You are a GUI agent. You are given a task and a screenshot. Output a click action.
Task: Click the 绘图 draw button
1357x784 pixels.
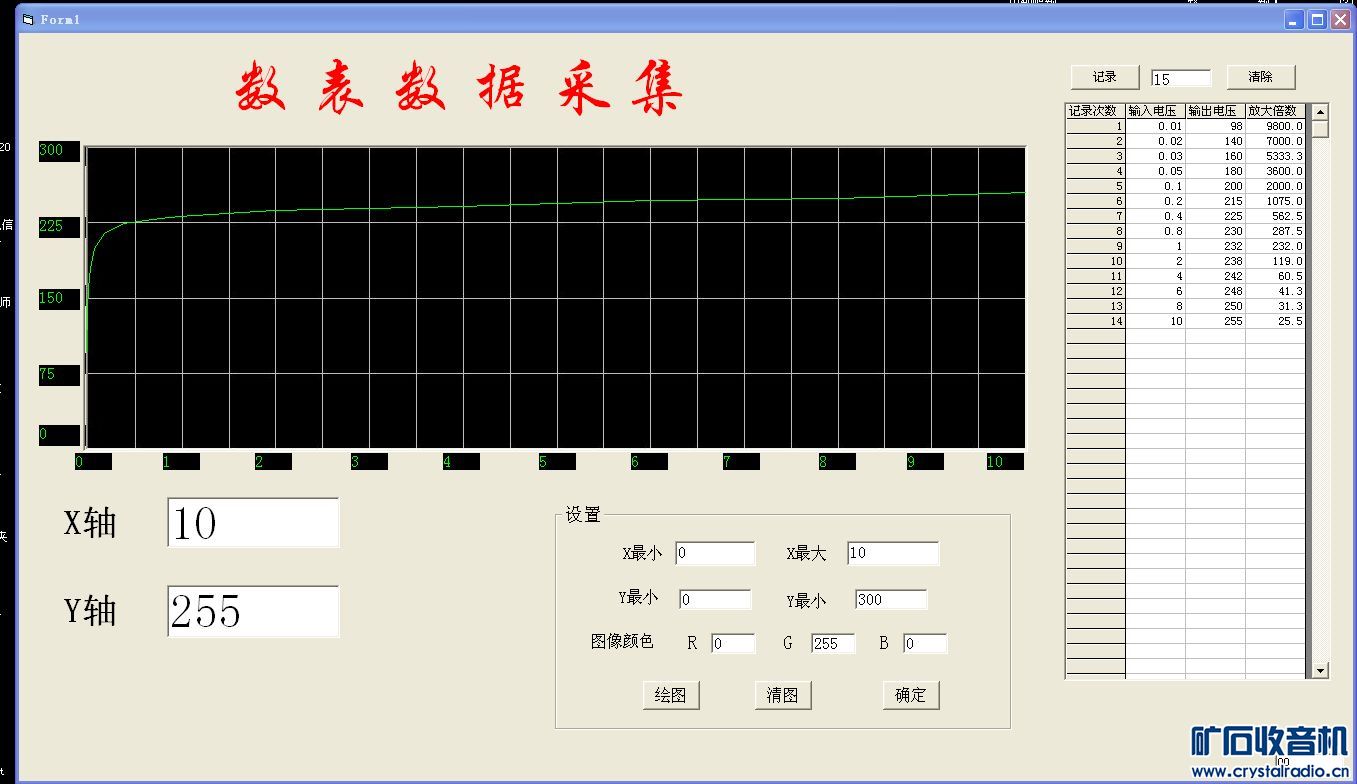coord(670,696)
